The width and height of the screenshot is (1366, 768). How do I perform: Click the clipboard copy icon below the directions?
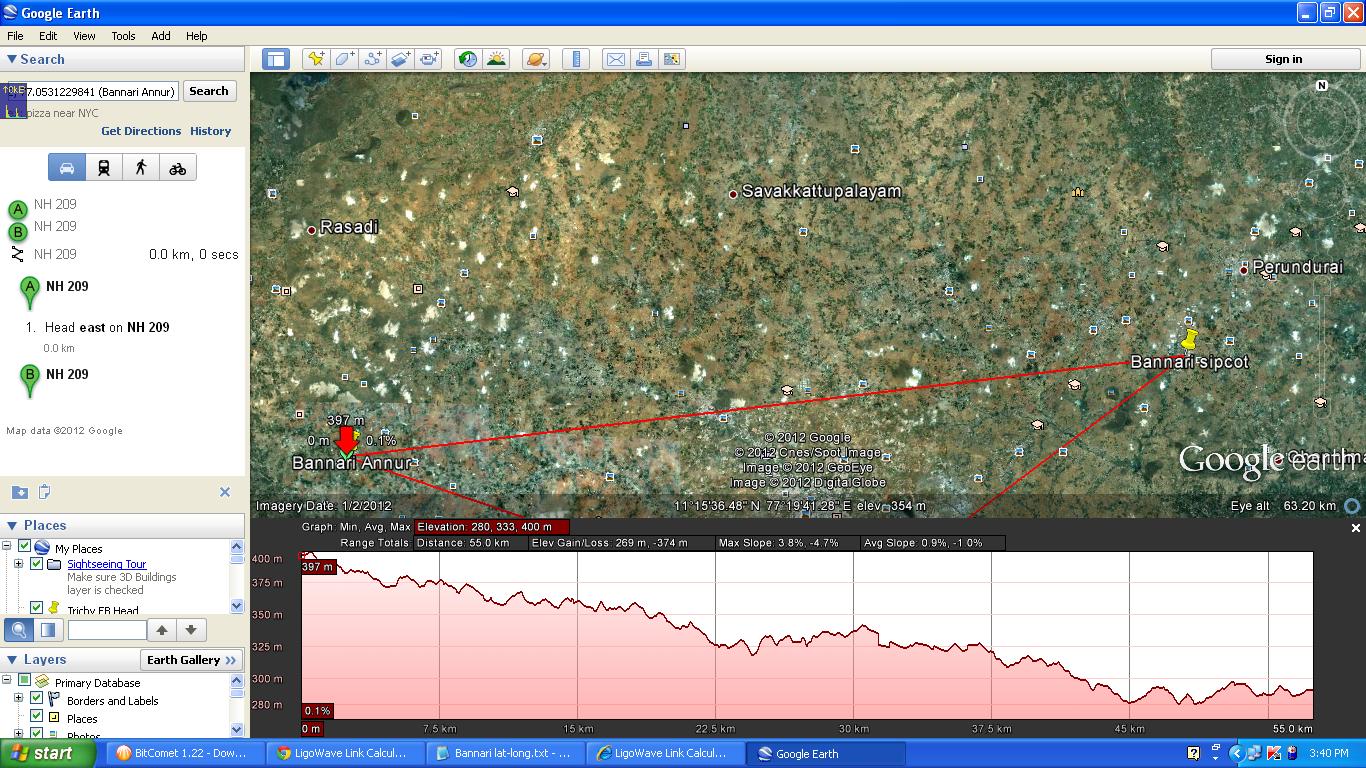(44, 492)
